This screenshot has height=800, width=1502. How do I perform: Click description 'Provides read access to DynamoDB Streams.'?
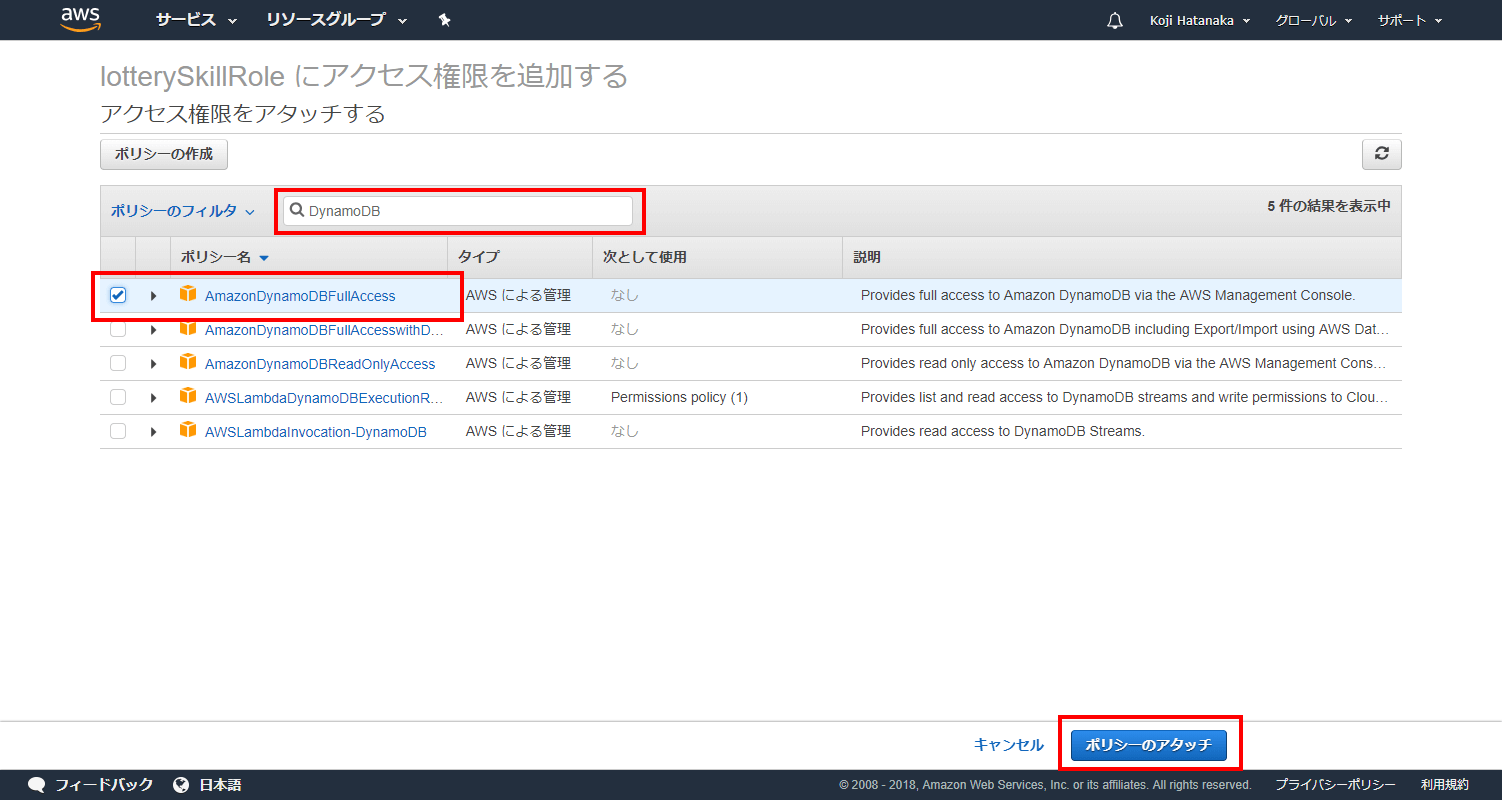pos(1002,431)
